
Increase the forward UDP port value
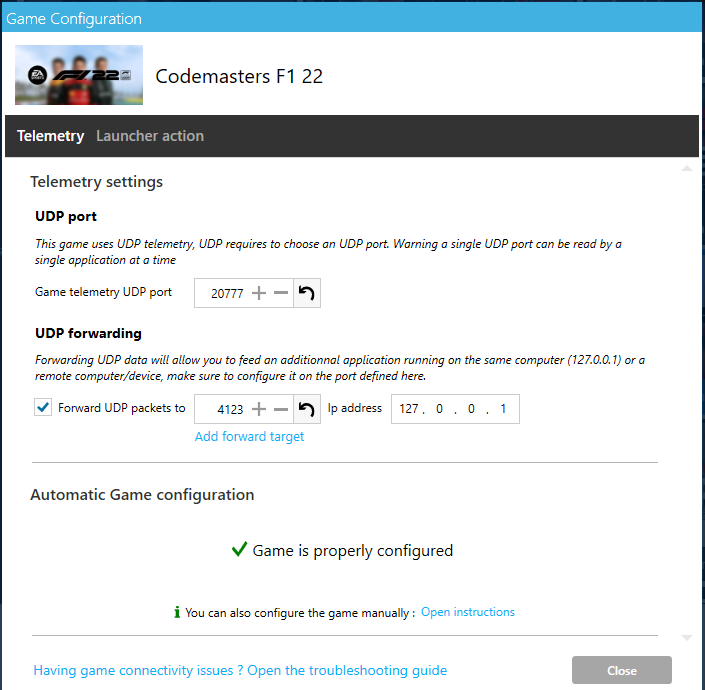258,409
